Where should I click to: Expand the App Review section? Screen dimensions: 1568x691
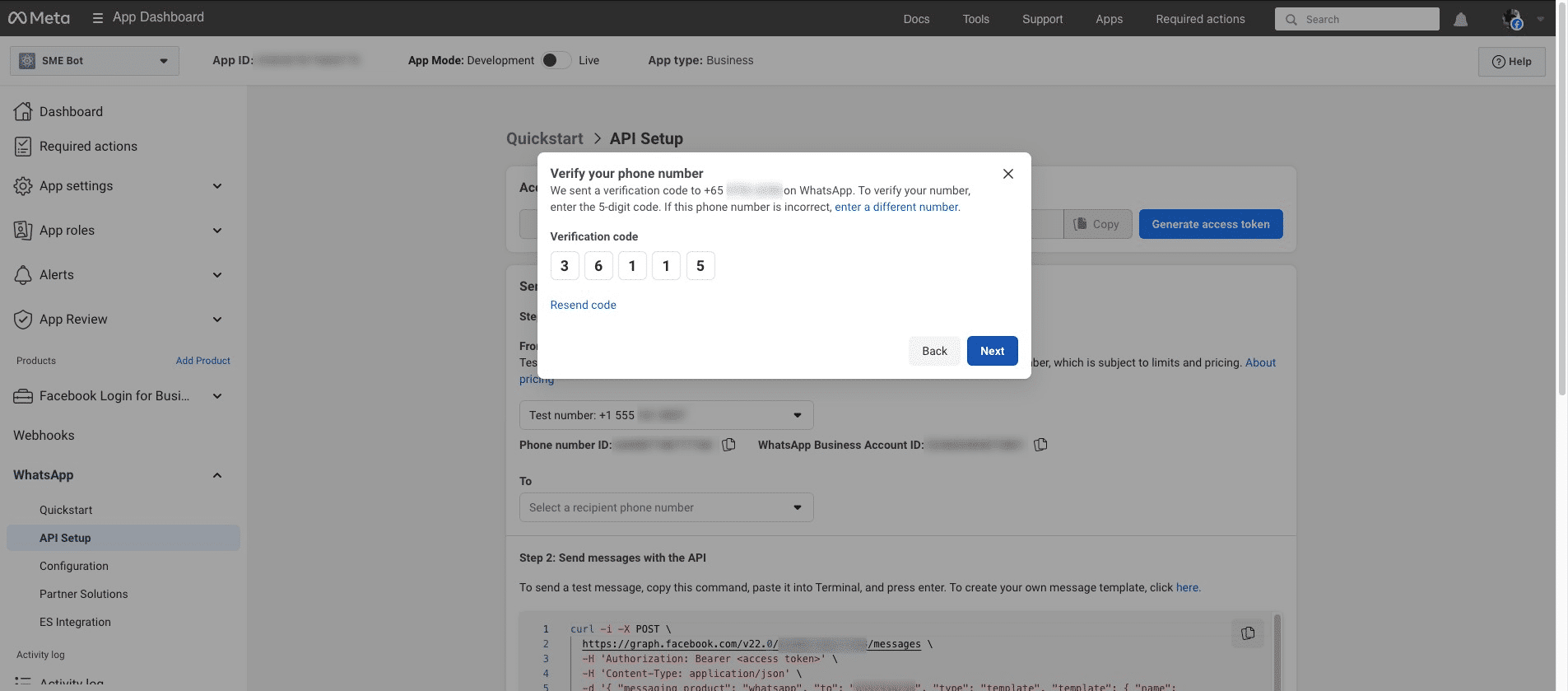tap(217, 320)
